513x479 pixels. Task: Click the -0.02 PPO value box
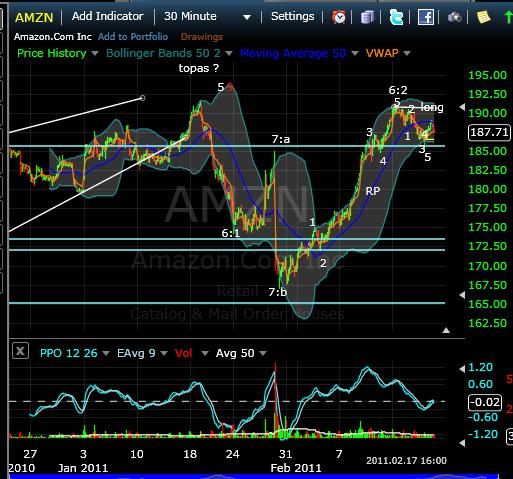click(x=485, y=402)
